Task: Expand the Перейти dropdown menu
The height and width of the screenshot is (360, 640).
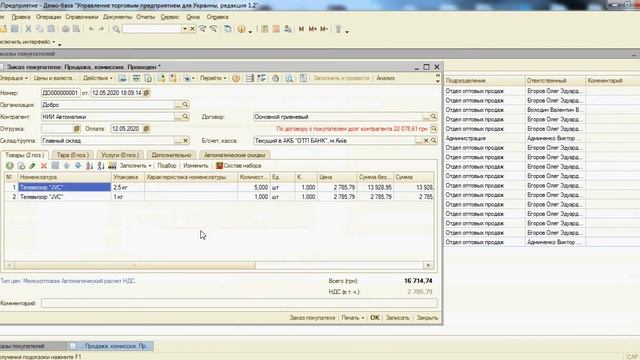Action: click(x=213, y=78)
